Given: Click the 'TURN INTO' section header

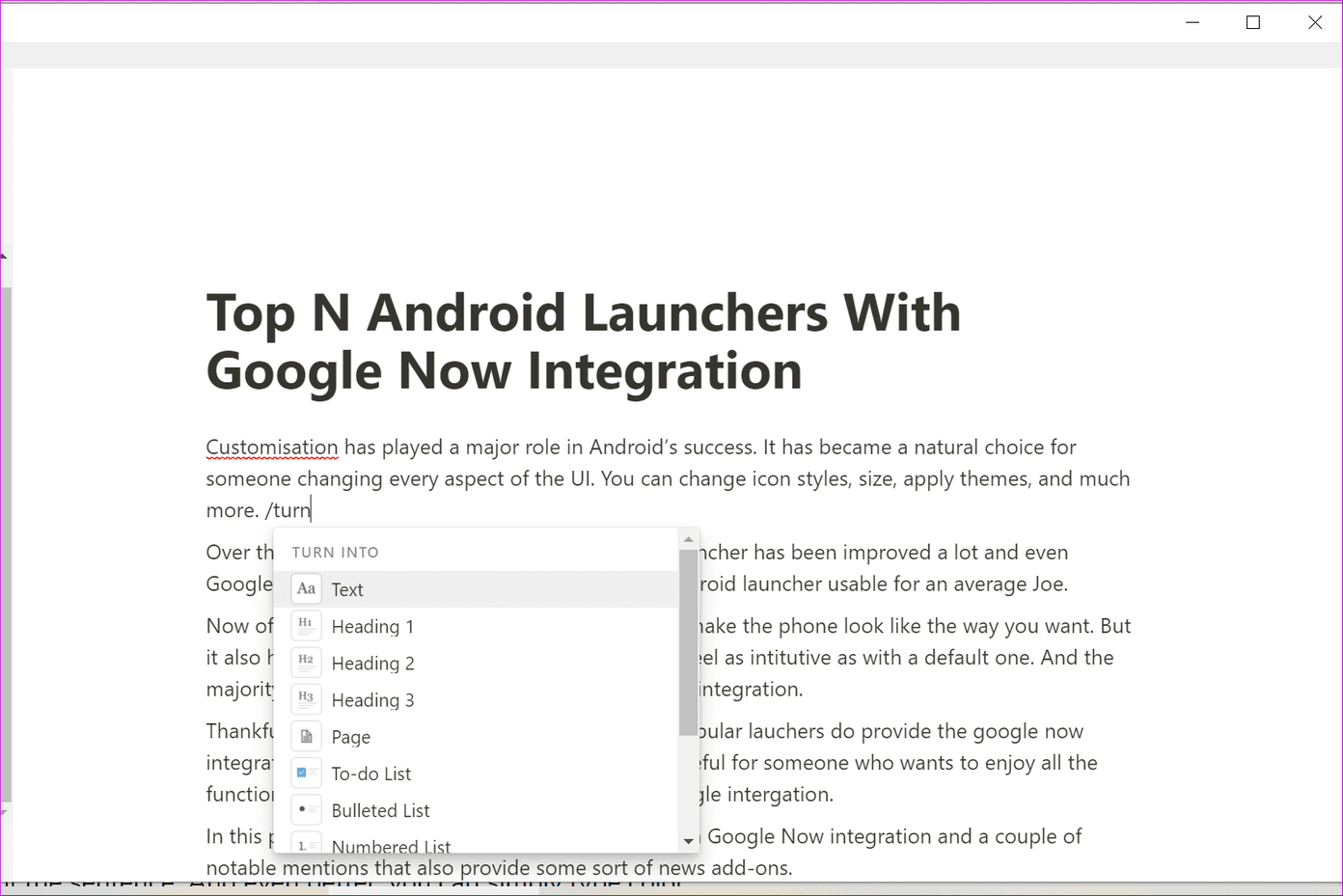Looking at the screenshot, I should tap(335, 553).
